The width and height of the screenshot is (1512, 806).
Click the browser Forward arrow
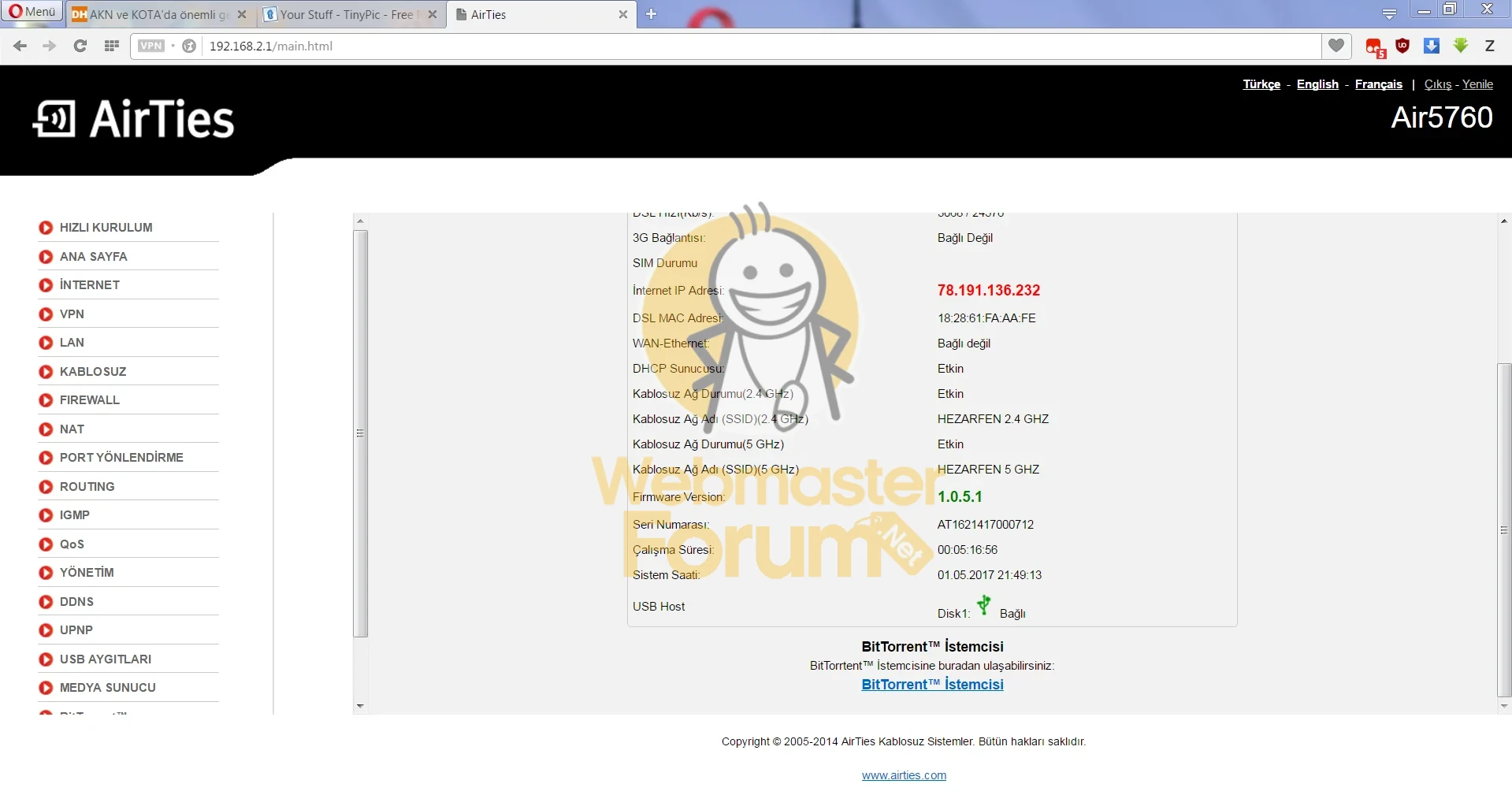pyautogui.click(x=50, y=46)
